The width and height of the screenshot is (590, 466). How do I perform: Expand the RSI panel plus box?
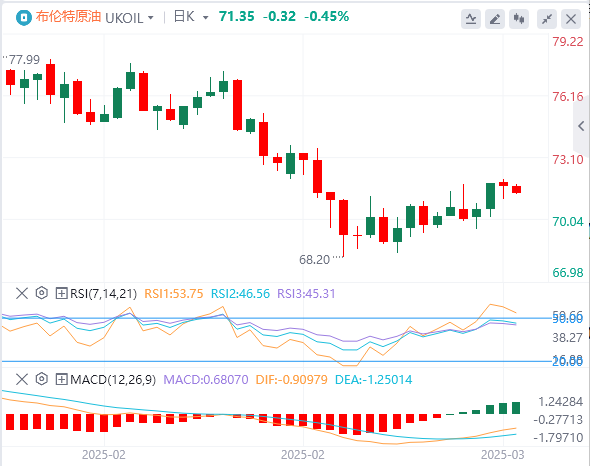coord(61,293)
